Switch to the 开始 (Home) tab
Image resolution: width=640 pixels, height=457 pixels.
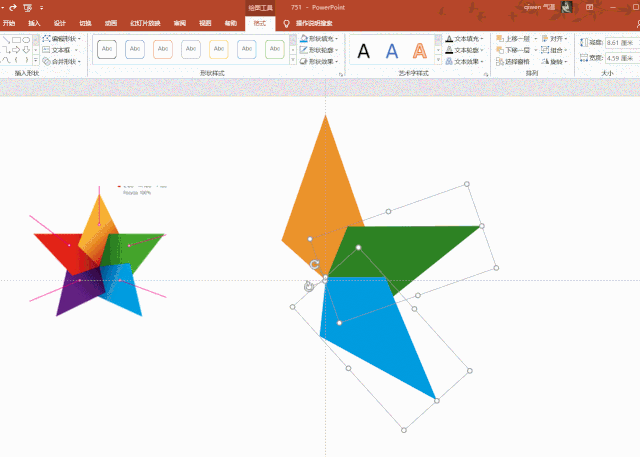pyautogui.click(x=9, y=23)
